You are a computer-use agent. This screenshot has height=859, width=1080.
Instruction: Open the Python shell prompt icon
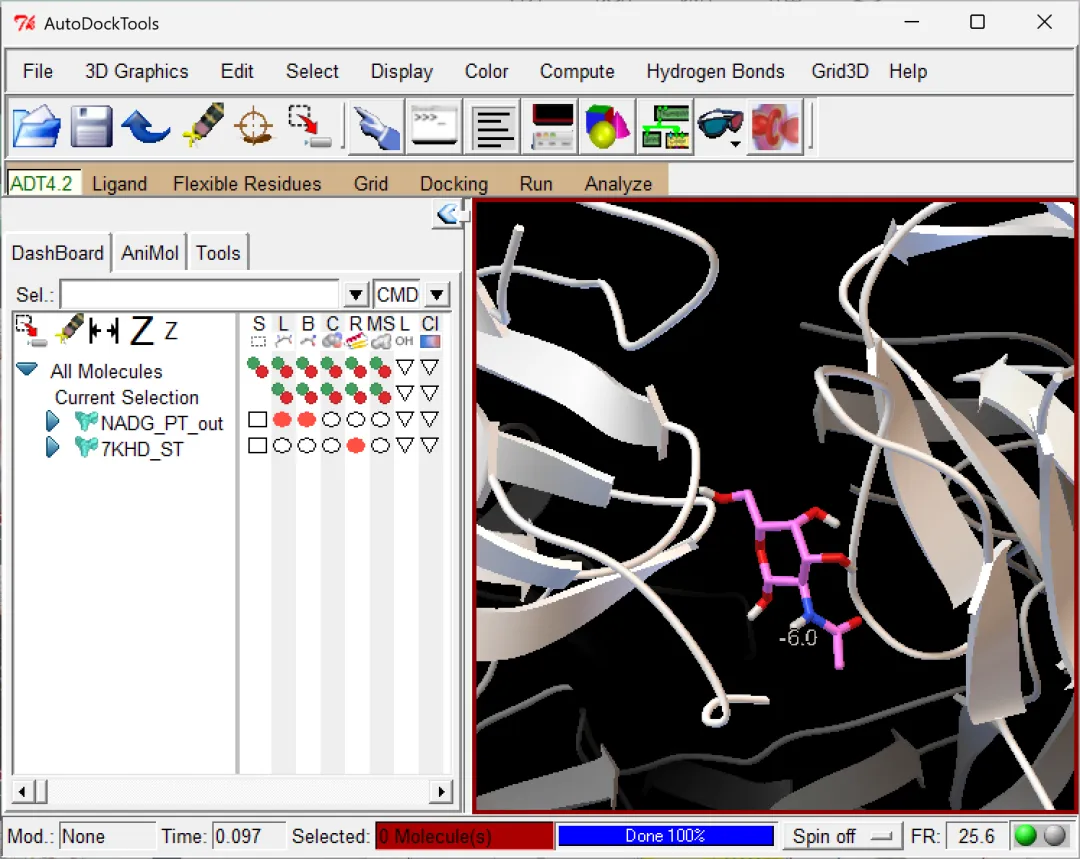(433, 125)
